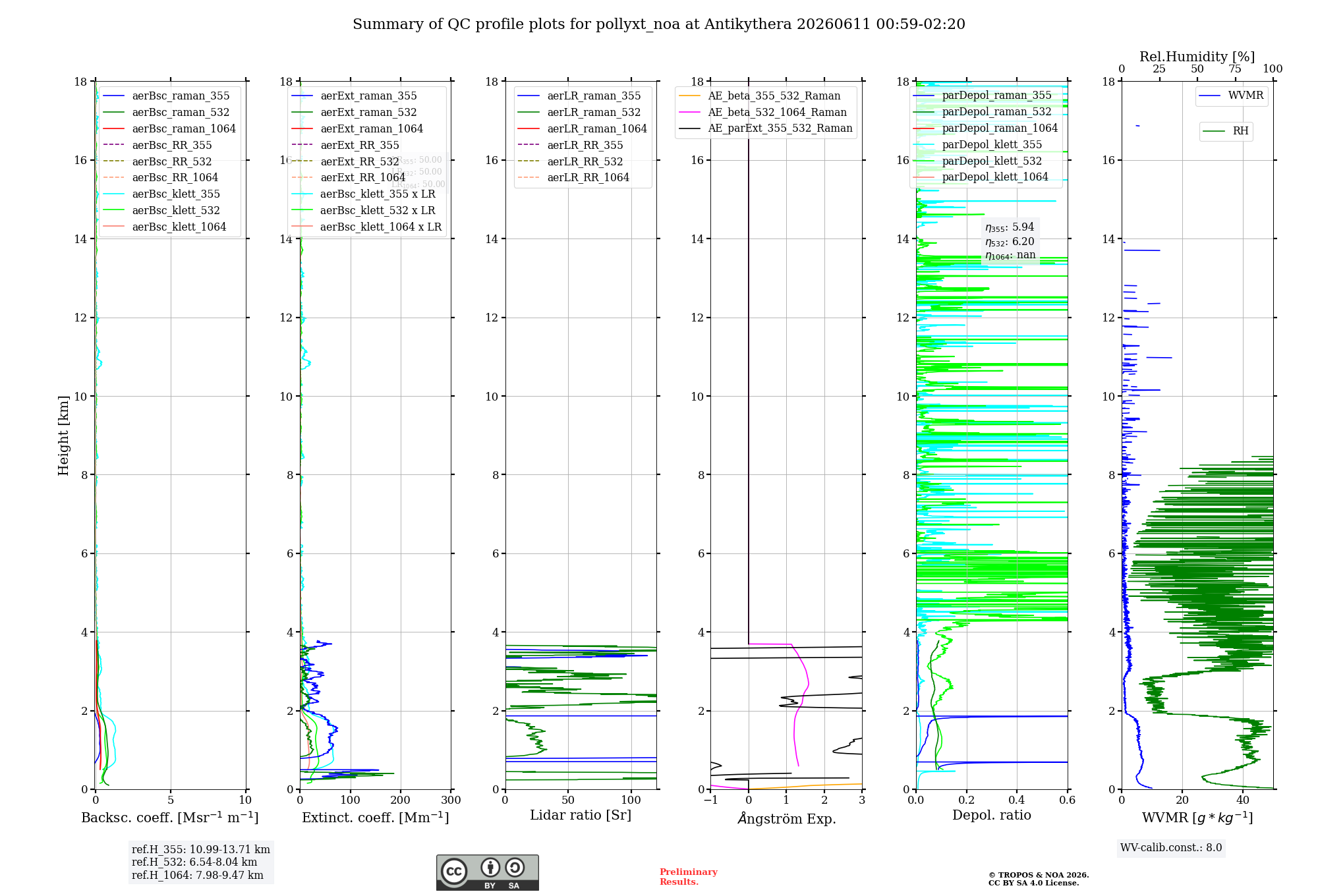The width and height of the screenshot is (1318, 896).
Task: Click legend entry aerExt_RR_1064
Action: click(x=349, y=178)
